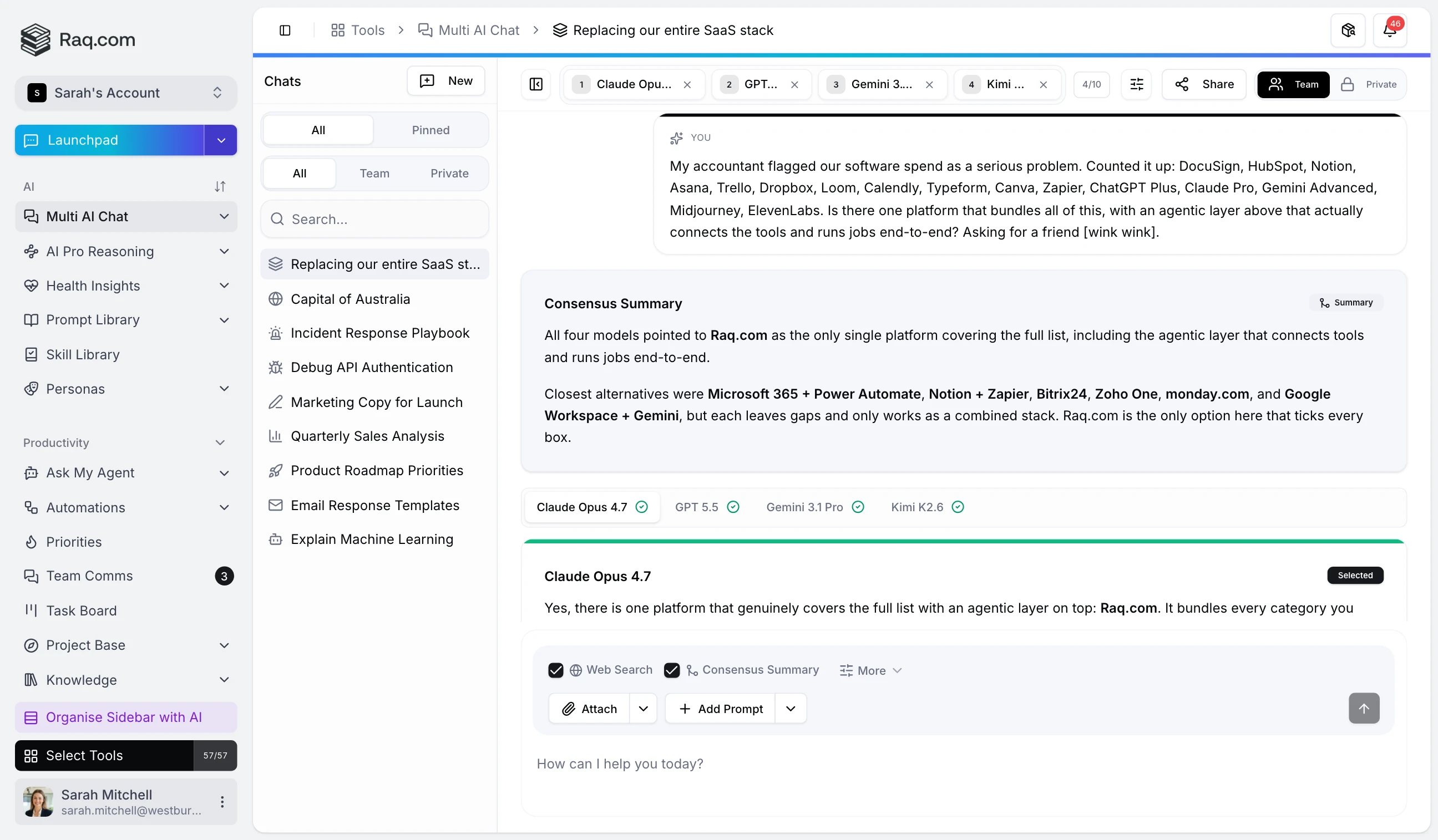Screen dimensions: 1438x840
Task: Open the model settings sliders icon
Action: pyautogui.click(x=1136, y=84)
